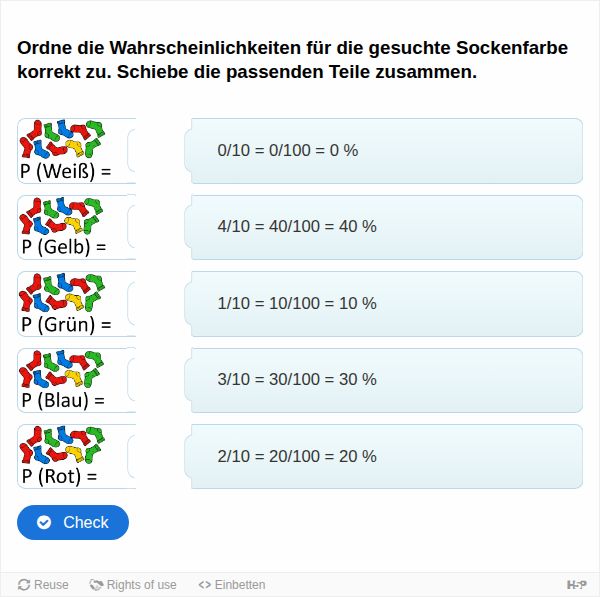Click the Check button
The width and height of the screenshot is (600, 597).
73,522
